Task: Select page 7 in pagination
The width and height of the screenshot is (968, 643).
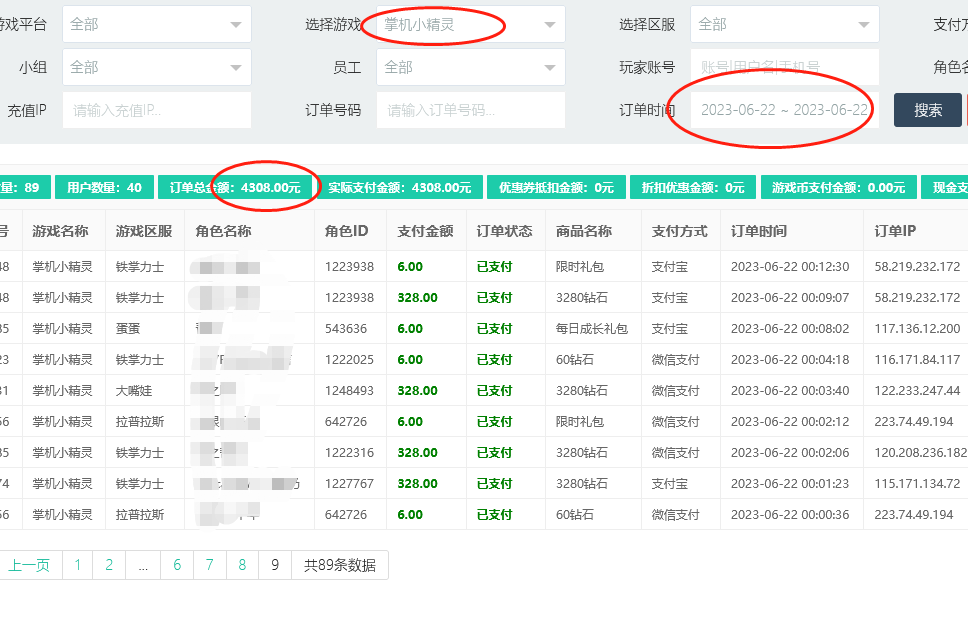Action: (x=209, y=565)
